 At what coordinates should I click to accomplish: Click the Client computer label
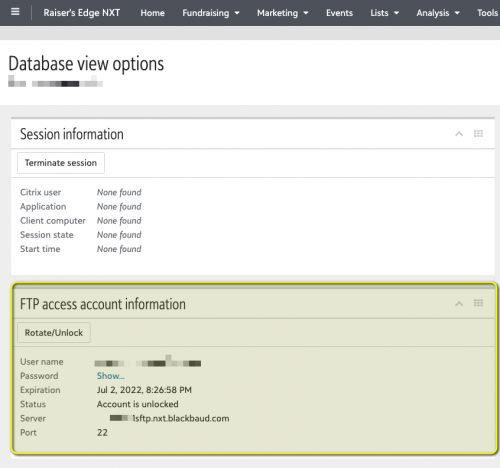(53, 221)
